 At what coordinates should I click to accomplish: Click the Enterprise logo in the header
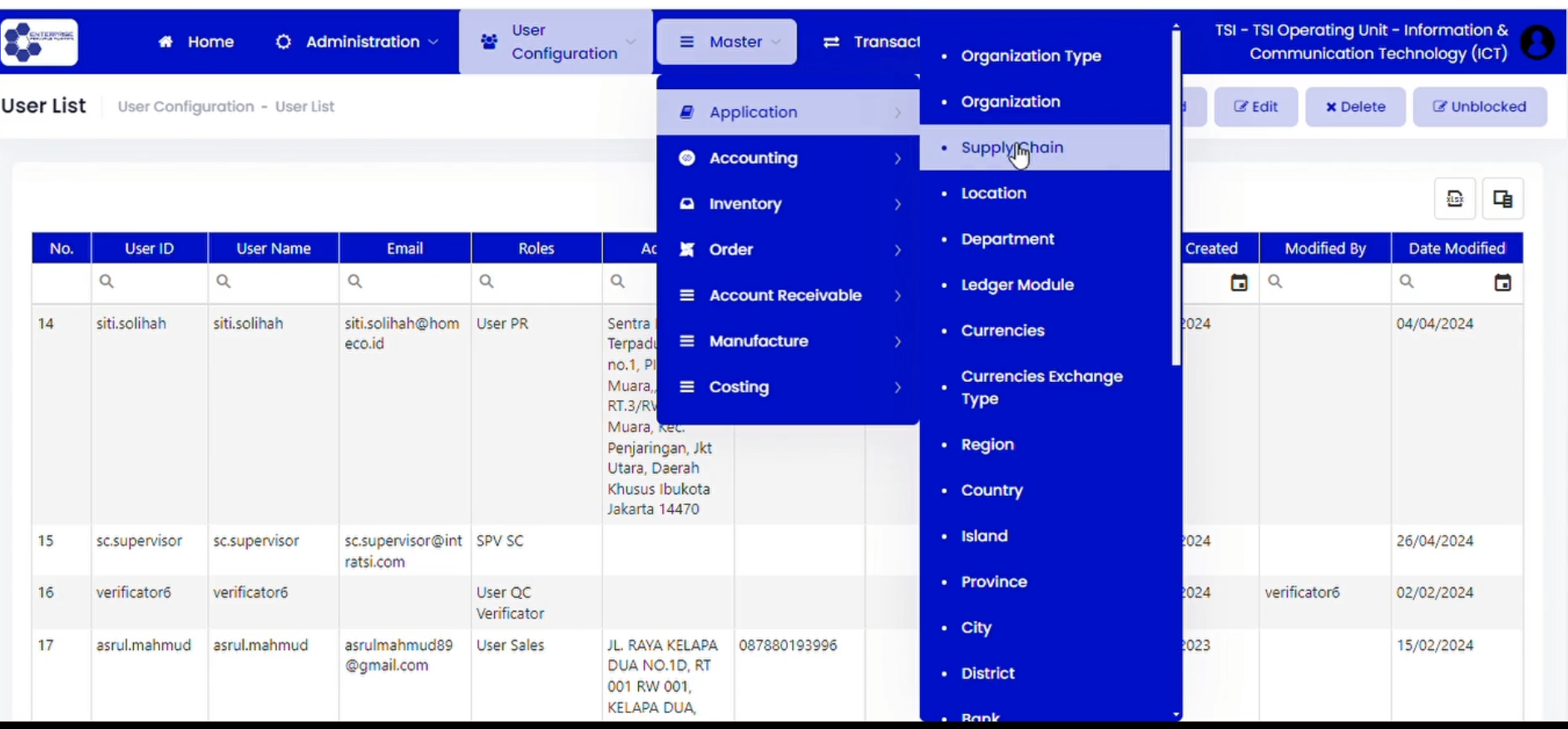pos(39,42)
